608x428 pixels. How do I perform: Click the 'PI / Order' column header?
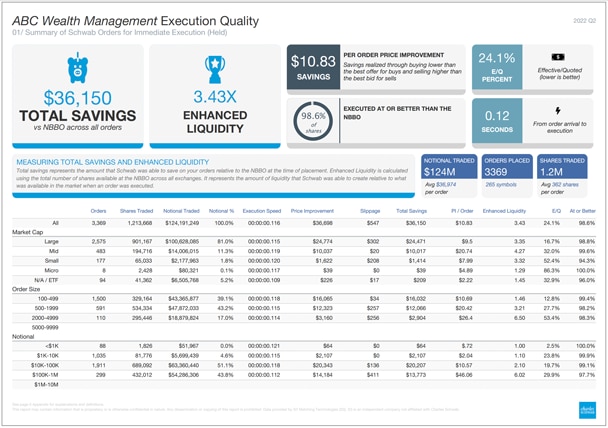pyautogui.click(x=462, y=211)
